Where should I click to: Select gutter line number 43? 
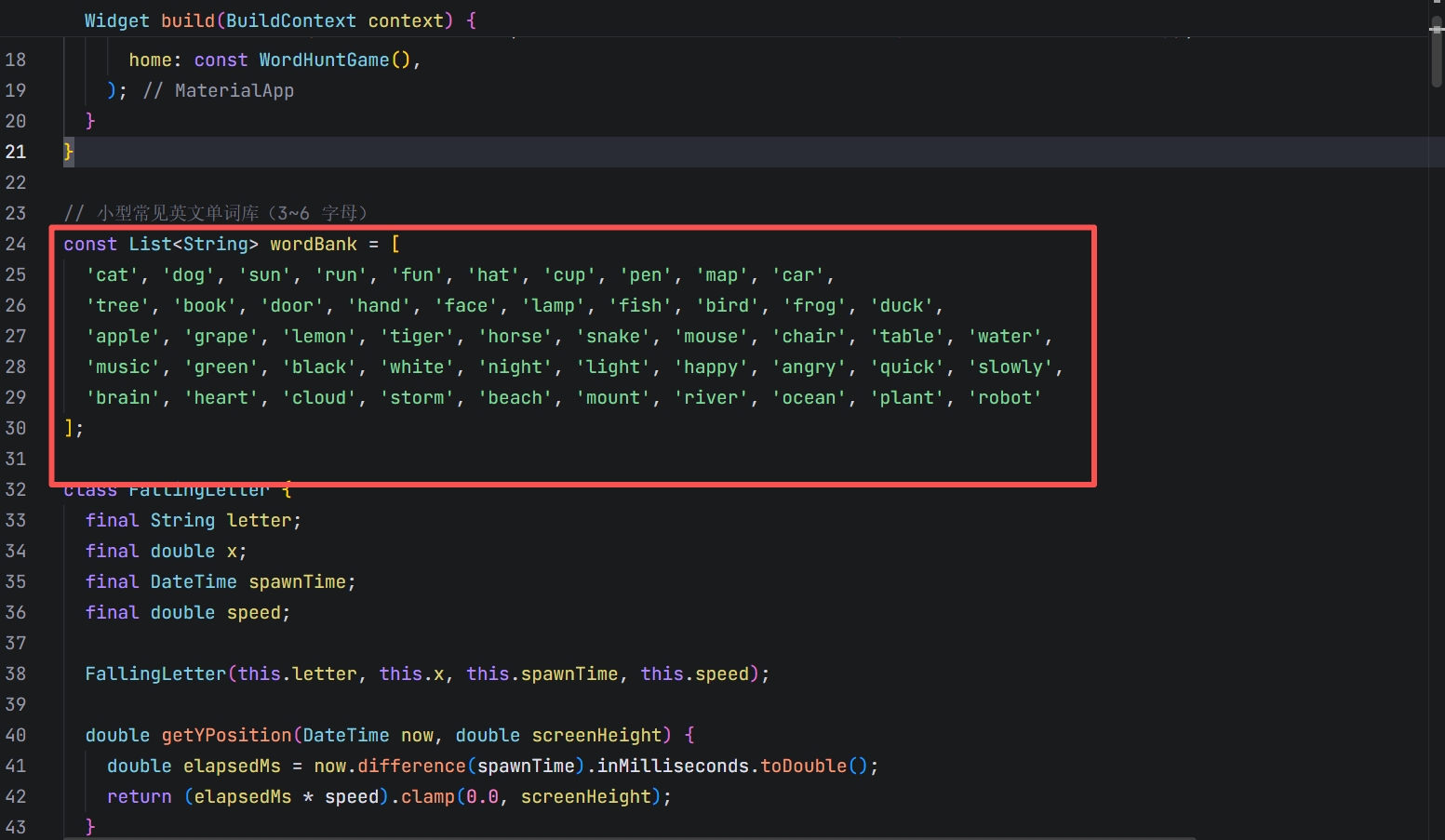[16, 827]
